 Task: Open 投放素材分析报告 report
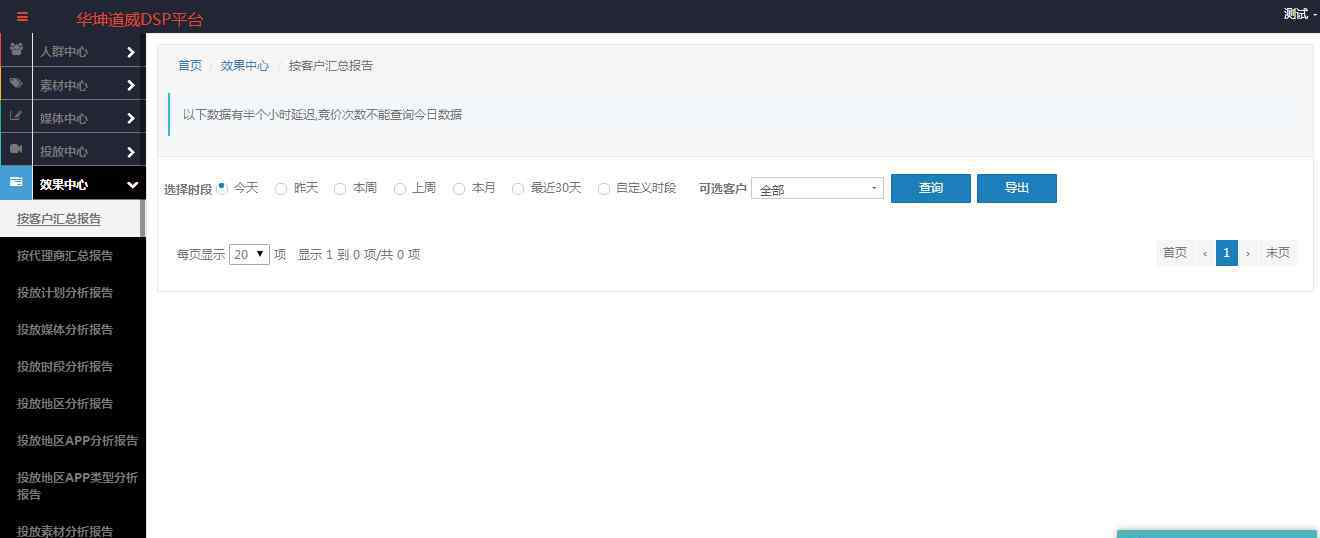pyautogui.click(x=65, y=531)
